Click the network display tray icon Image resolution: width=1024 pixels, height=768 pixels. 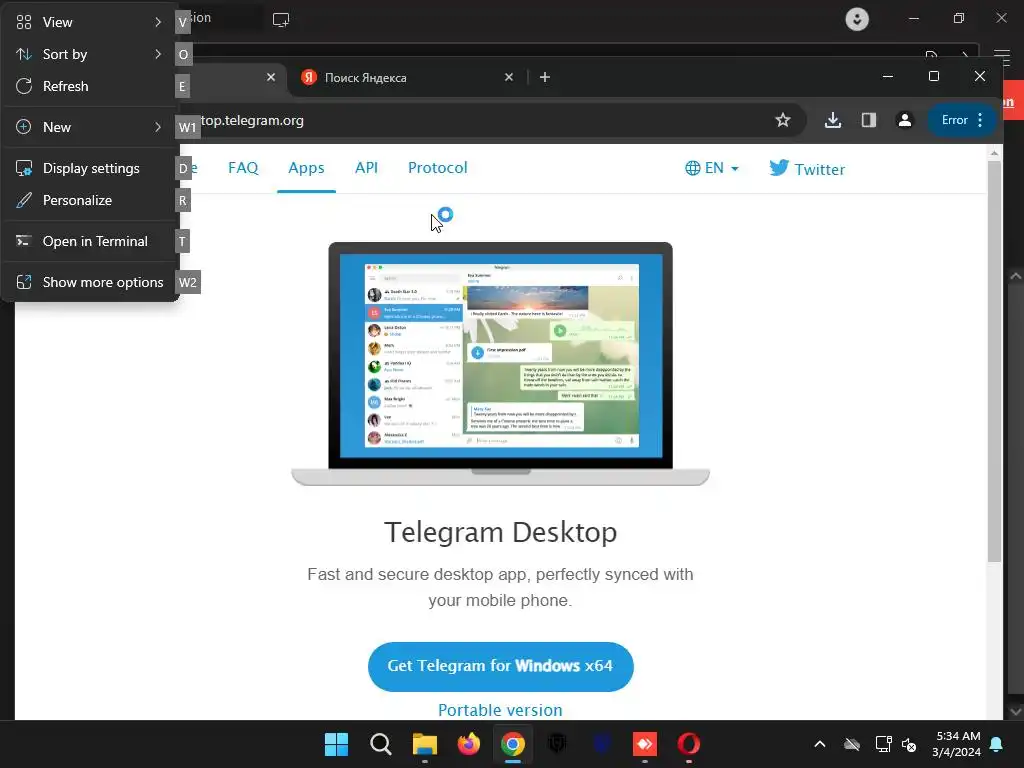click(883, 744)
